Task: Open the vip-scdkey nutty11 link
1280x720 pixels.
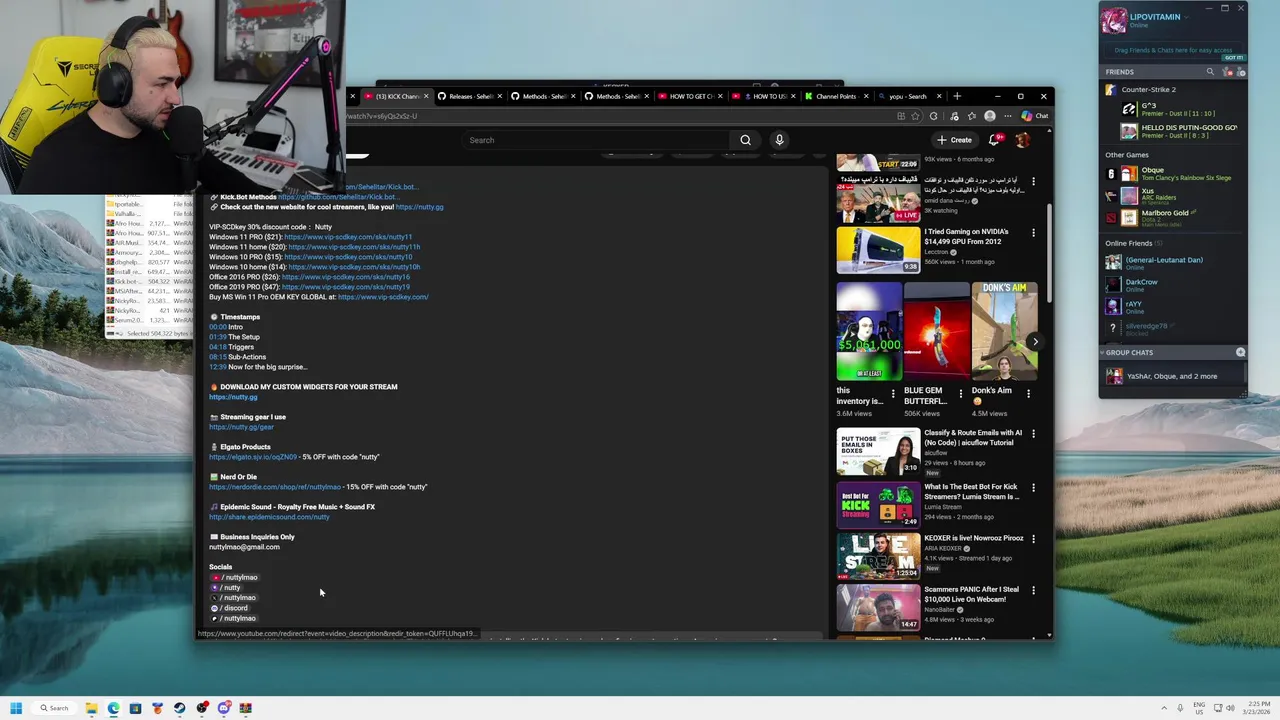Action: (348, 237)
